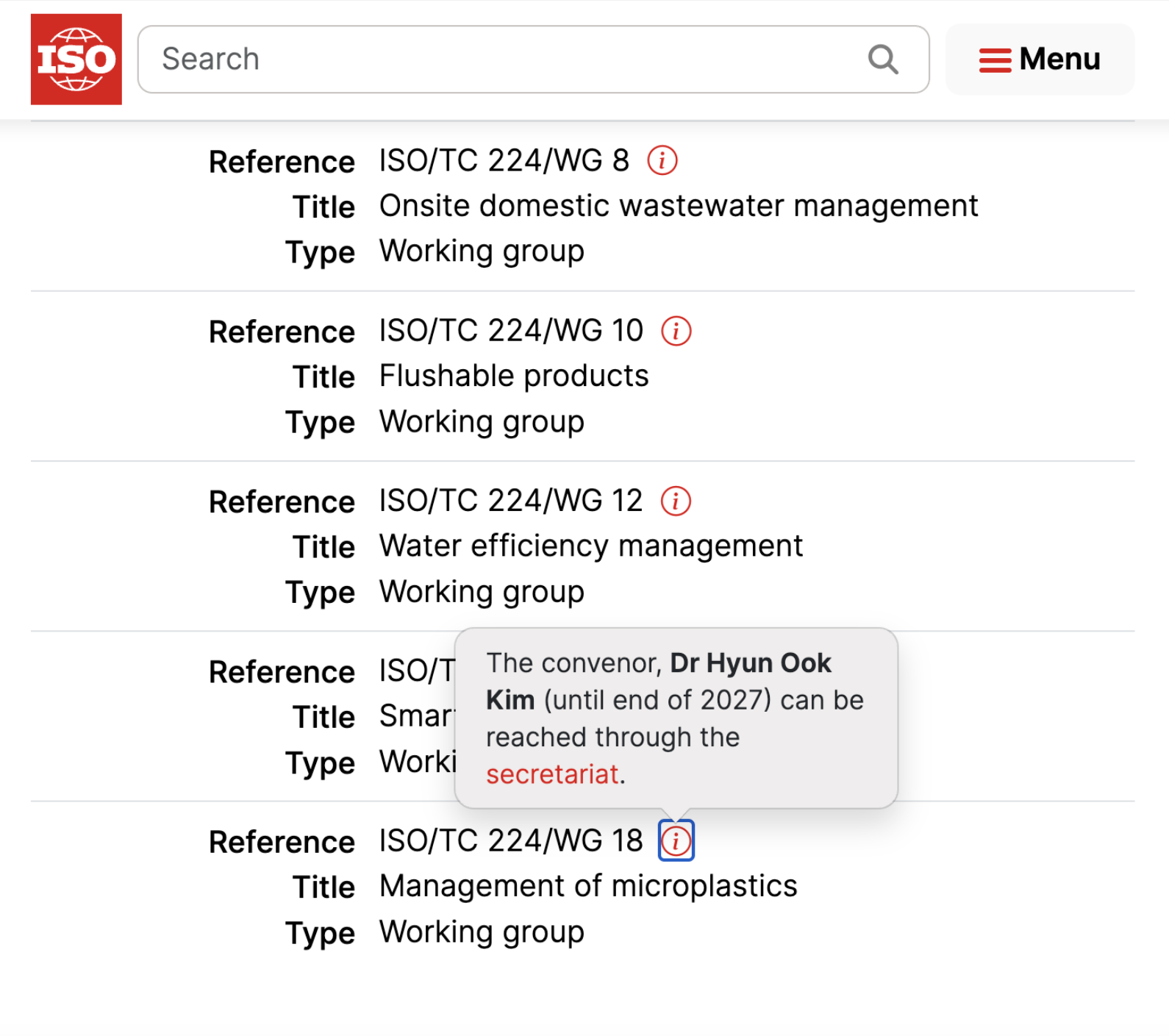Toggle the ISO/TC 224/WG 18 info icon
Screen dimensions: 1169x1036
676,840
